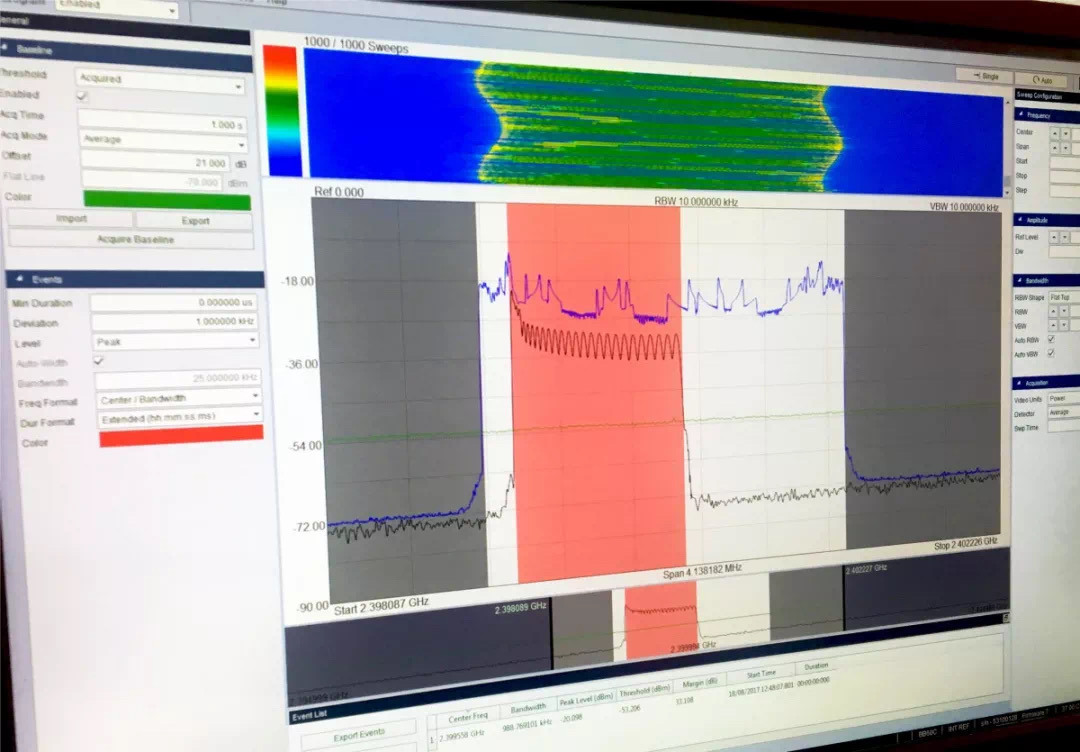Click the Min Duration input field
Viewport: 1080px width, 752px height.
pyautogui.click(x=175, y=302)
